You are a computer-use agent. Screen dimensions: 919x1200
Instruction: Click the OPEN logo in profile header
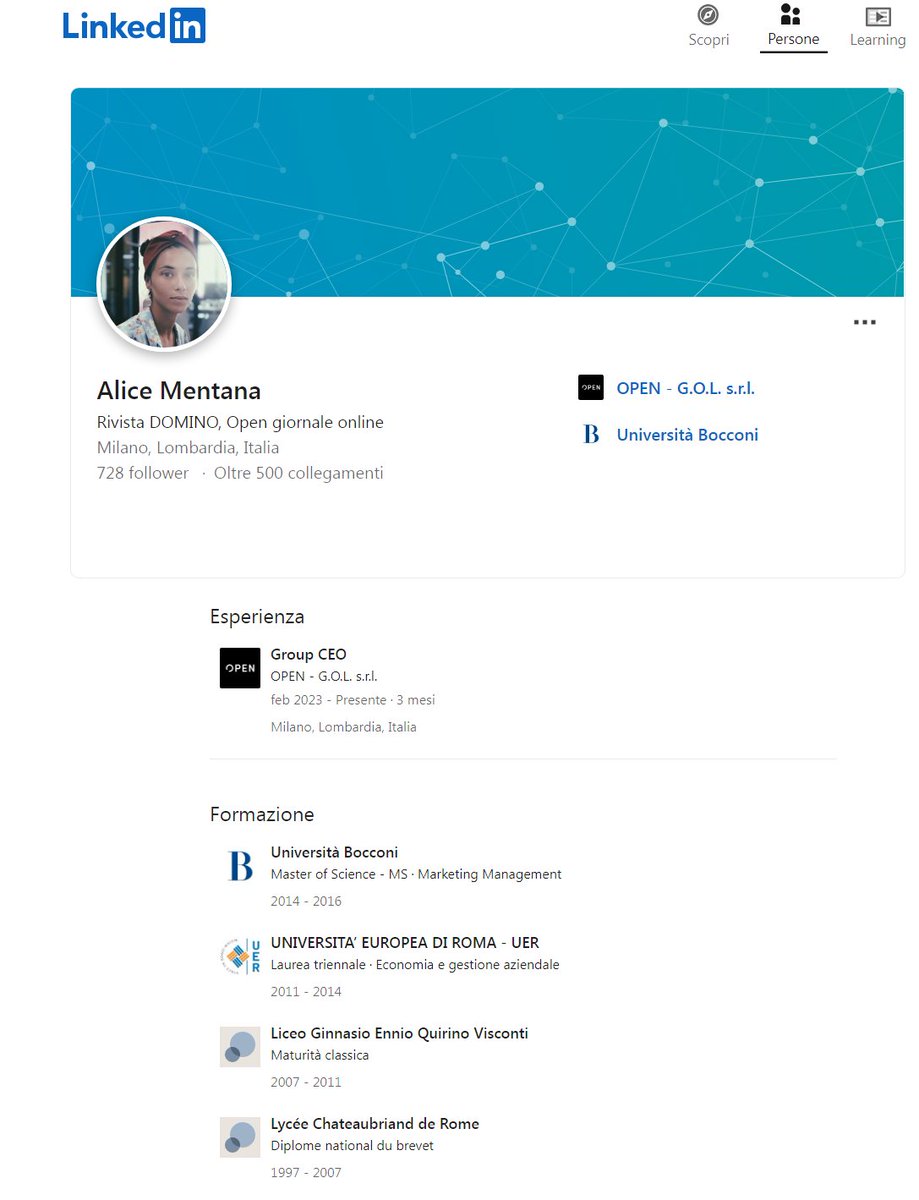pyautogui.click(x=591, y=388)
